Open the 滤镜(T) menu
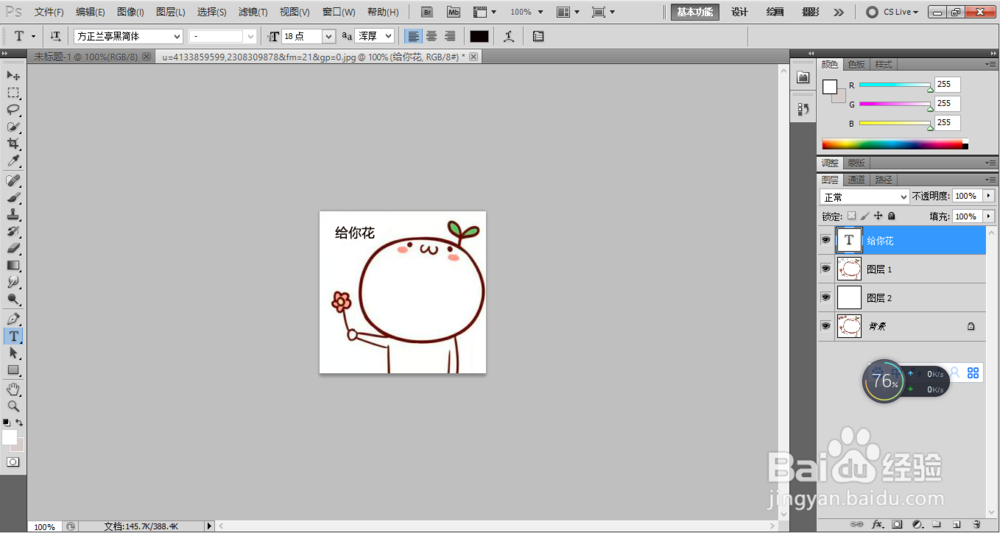This screenshot has height=533, width=1000. [253, 12]
